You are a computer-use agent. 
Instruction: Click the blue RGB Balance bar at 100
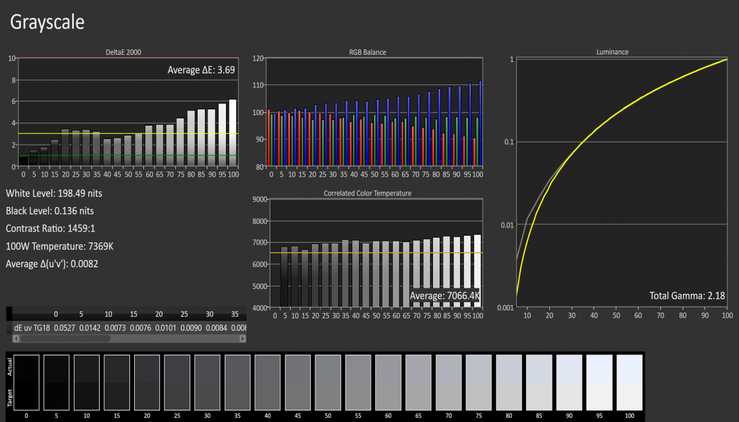coord(480,124)
